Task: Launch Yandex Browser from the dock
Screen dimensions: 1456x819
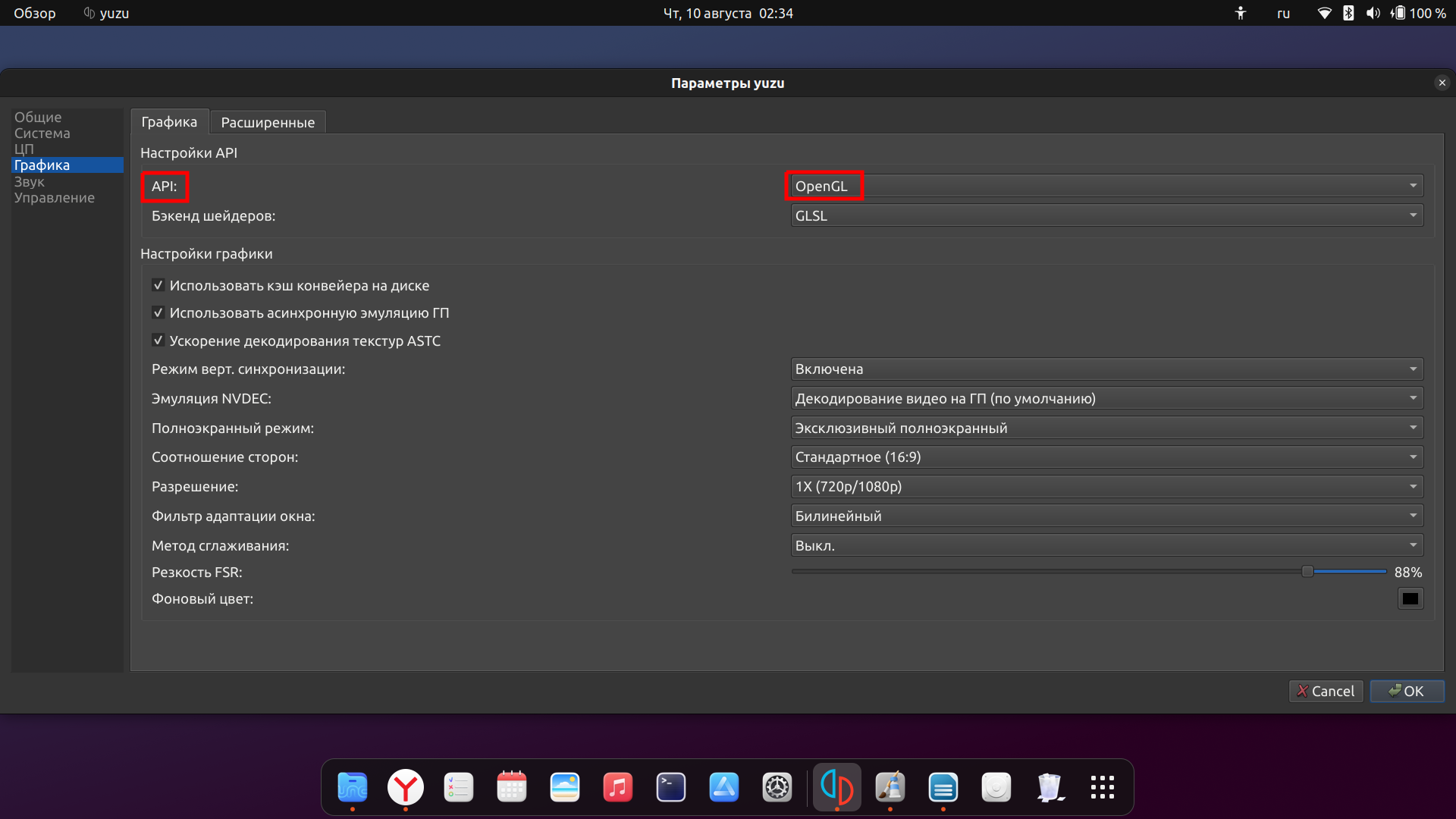Action: click(406, 787)
